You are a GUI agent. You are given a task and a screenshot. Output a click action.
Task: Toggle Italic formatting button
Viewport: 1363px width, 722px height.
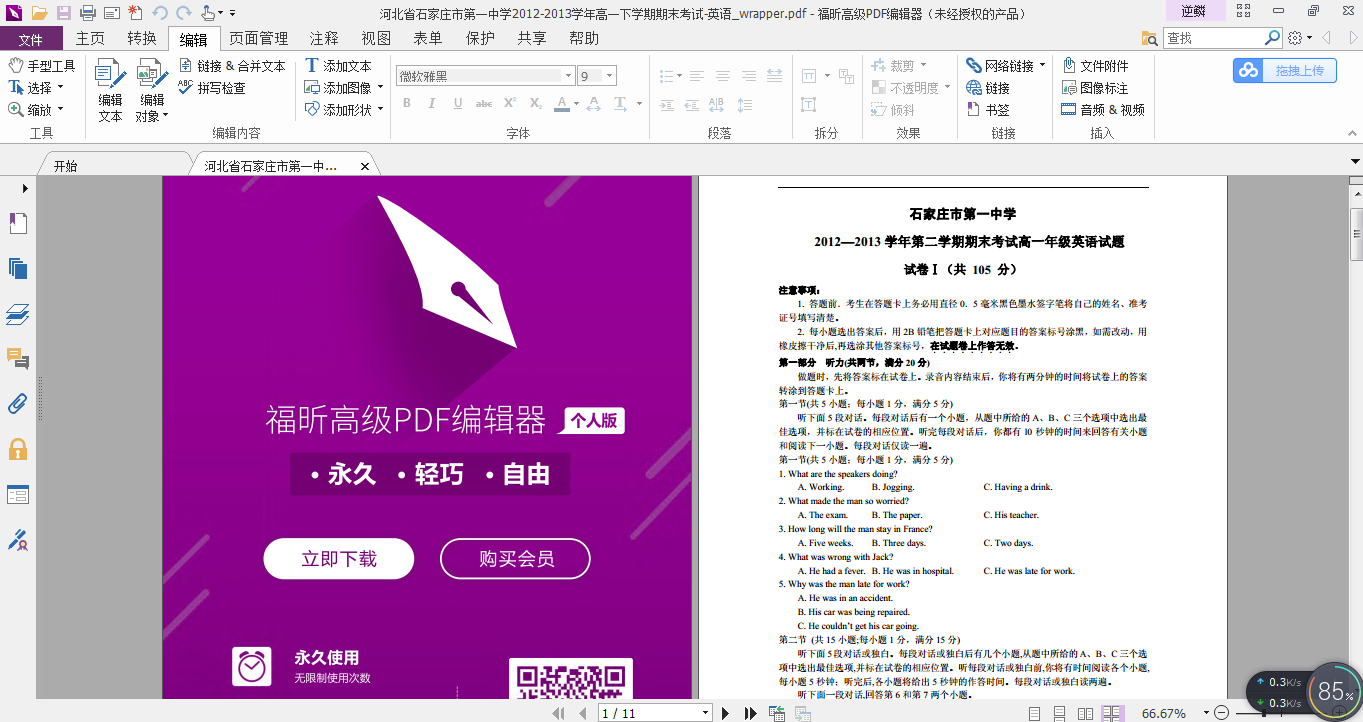pos(432,104)
